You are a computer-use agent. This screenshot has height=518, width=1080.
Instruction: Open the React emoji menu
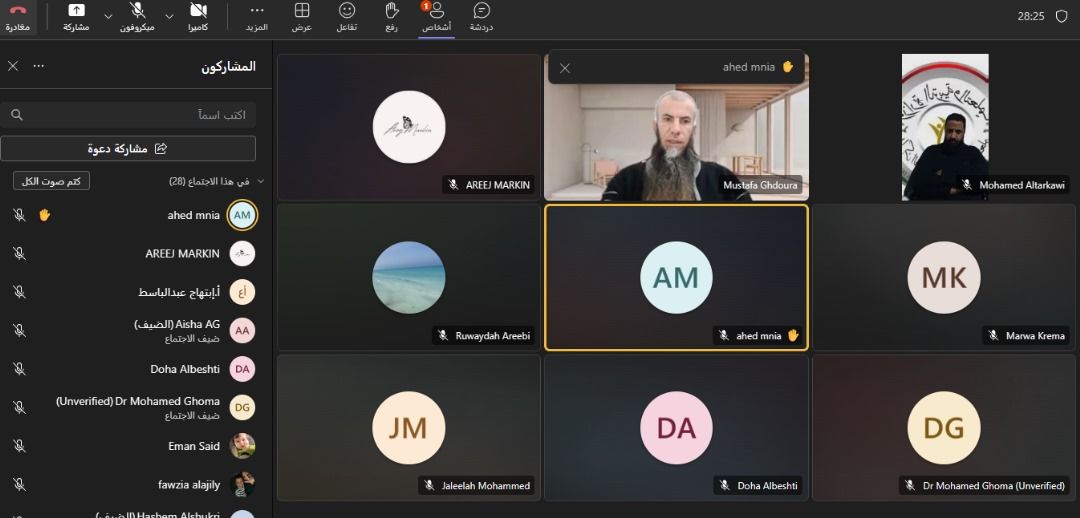pyautogui.click(x=347, y=16)
